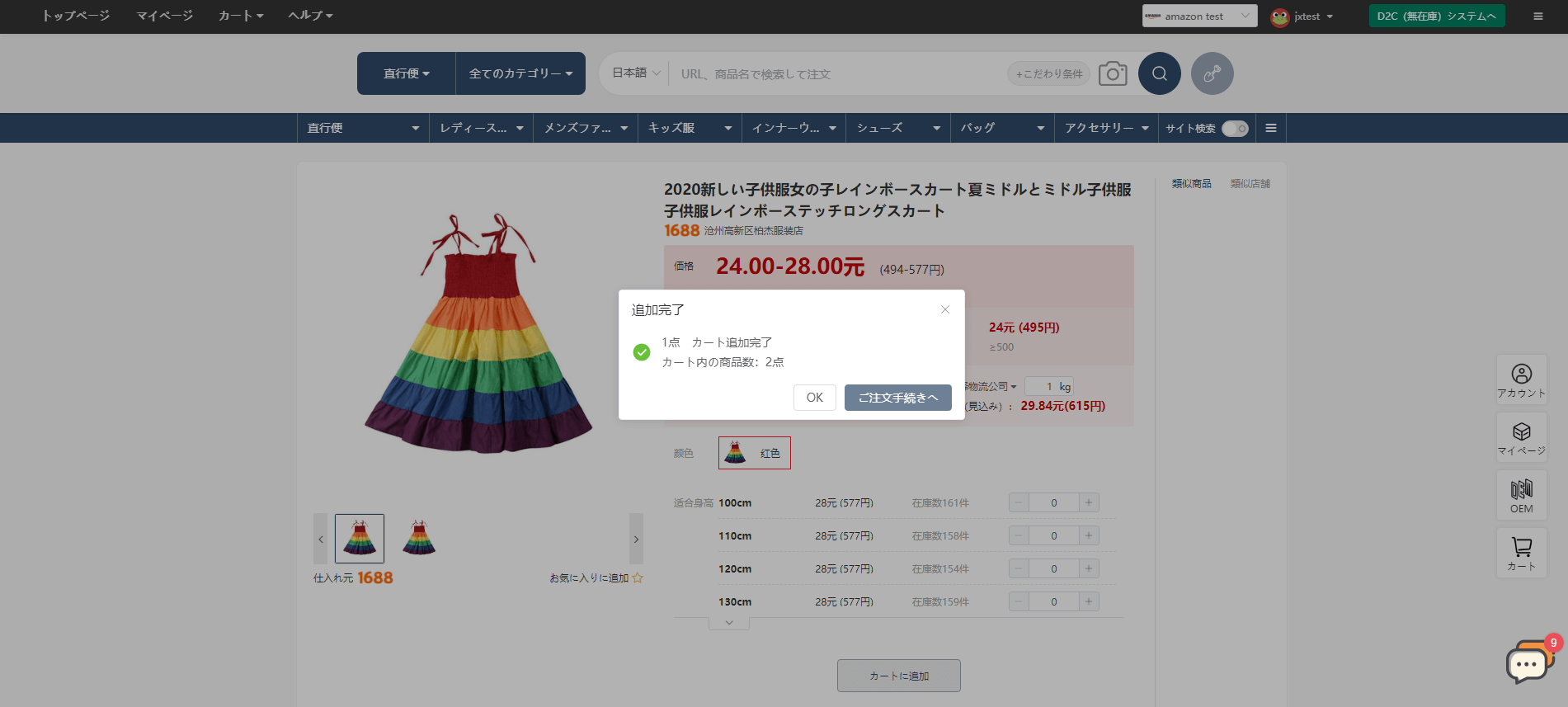This screenshot has height=707, width=1568.
Task: Click the ご注文手続きへ button
Action: (897, 398)
